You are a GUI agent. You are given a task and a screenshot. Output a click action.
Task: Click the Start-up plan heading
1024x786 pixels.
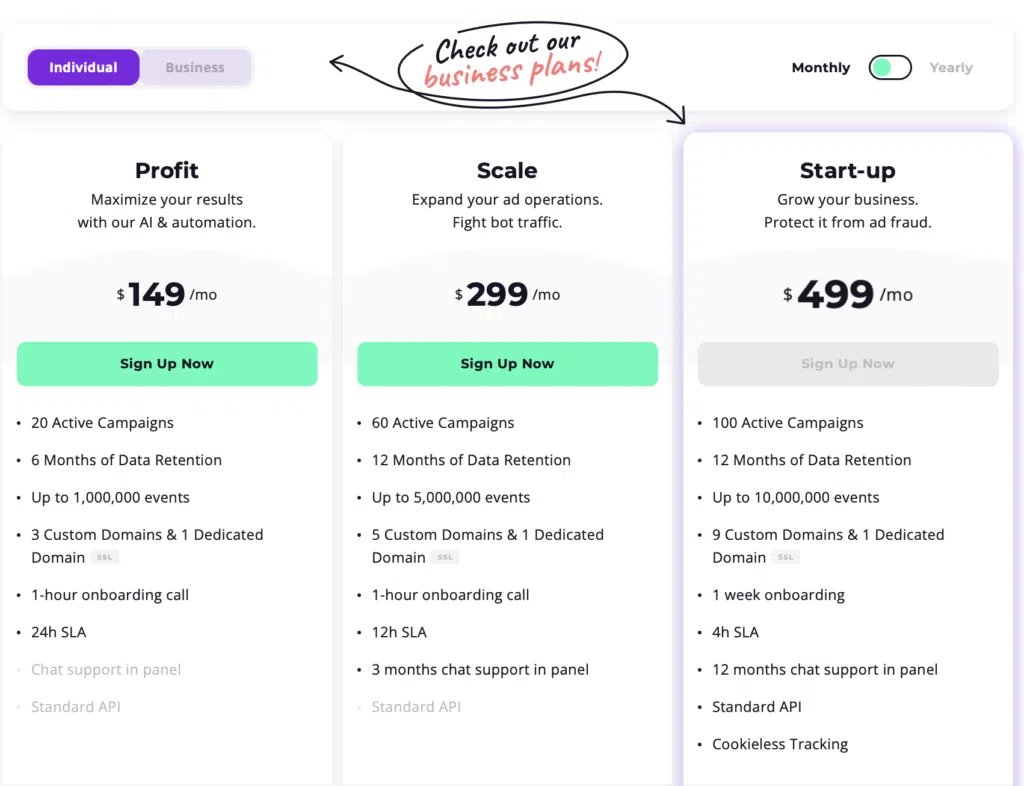(x=848, y=171)
